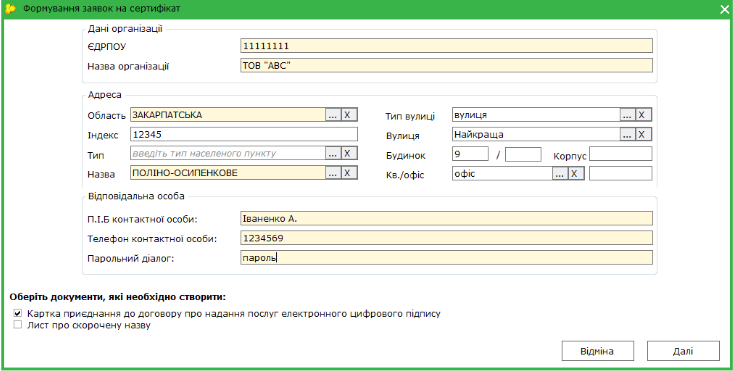This screenshot has width=733, height=371.
Task: Edit the Будинок number field
Action: [471, 154]
